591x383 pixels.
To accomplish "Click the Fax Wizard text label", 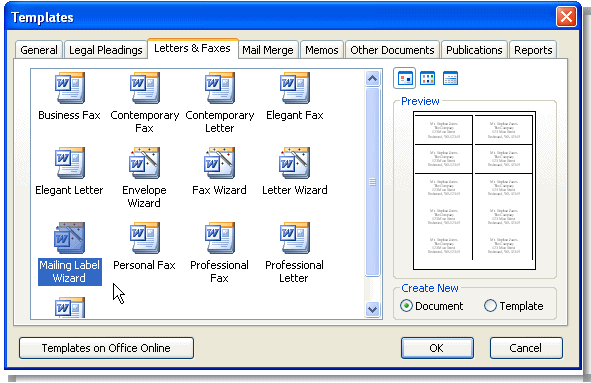I will coord(219,190).
